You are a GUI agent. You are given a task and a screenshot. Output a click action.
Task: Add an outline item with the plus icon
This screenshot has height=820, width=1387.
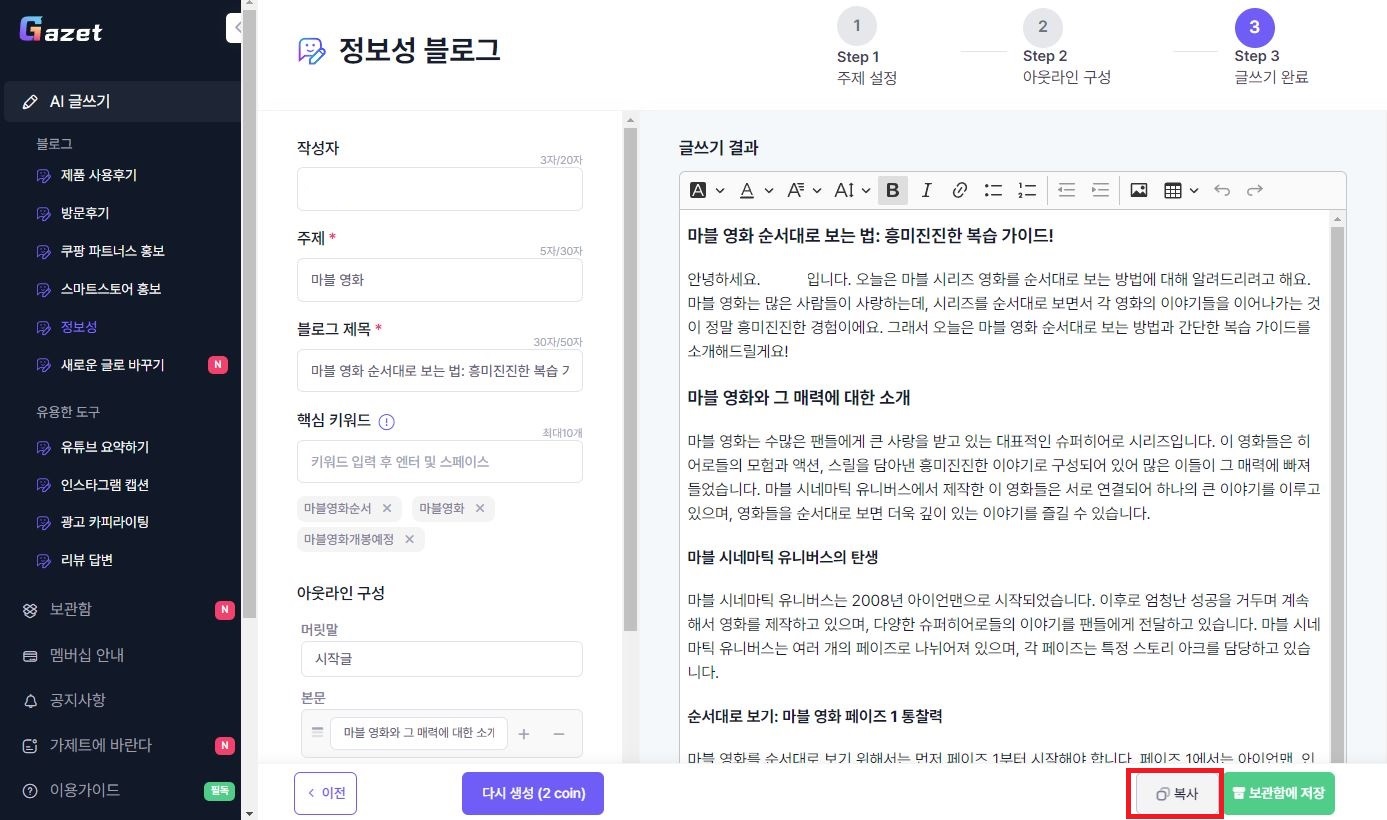point(524,734)
